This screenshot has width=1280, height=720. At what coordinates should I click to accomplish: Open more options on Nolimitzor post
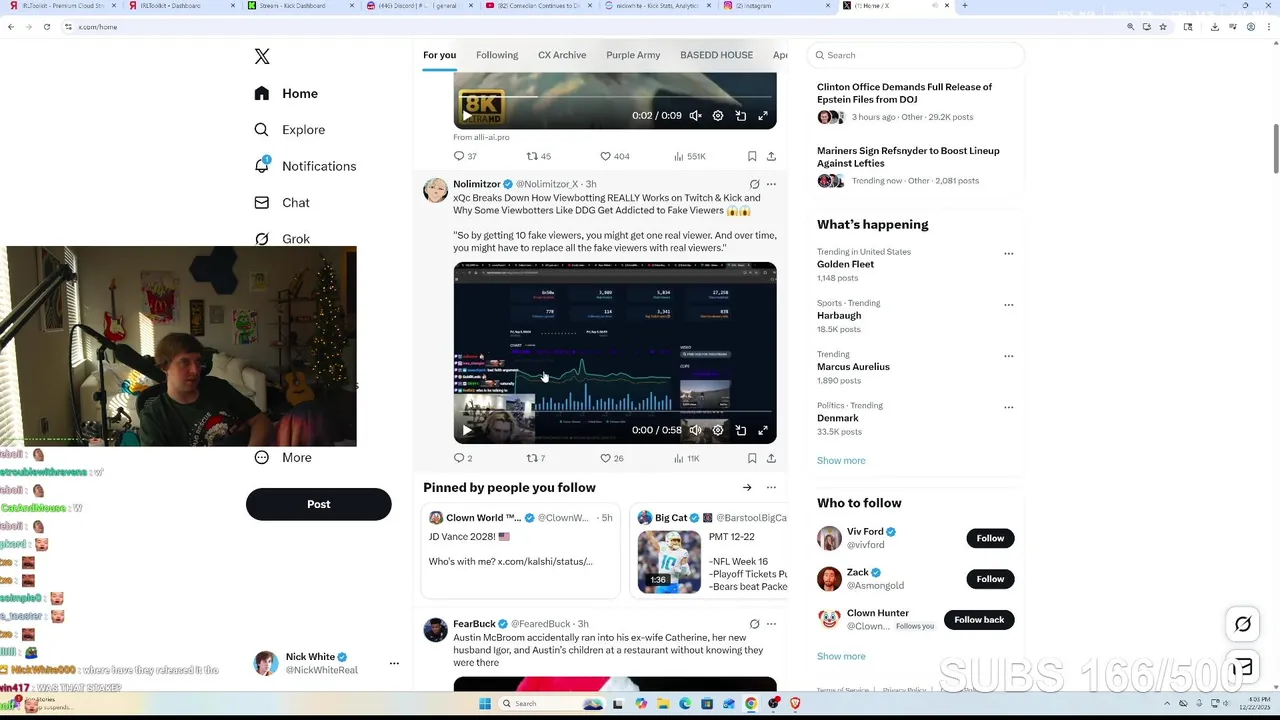pyautogui.click(x=771, y=184)
